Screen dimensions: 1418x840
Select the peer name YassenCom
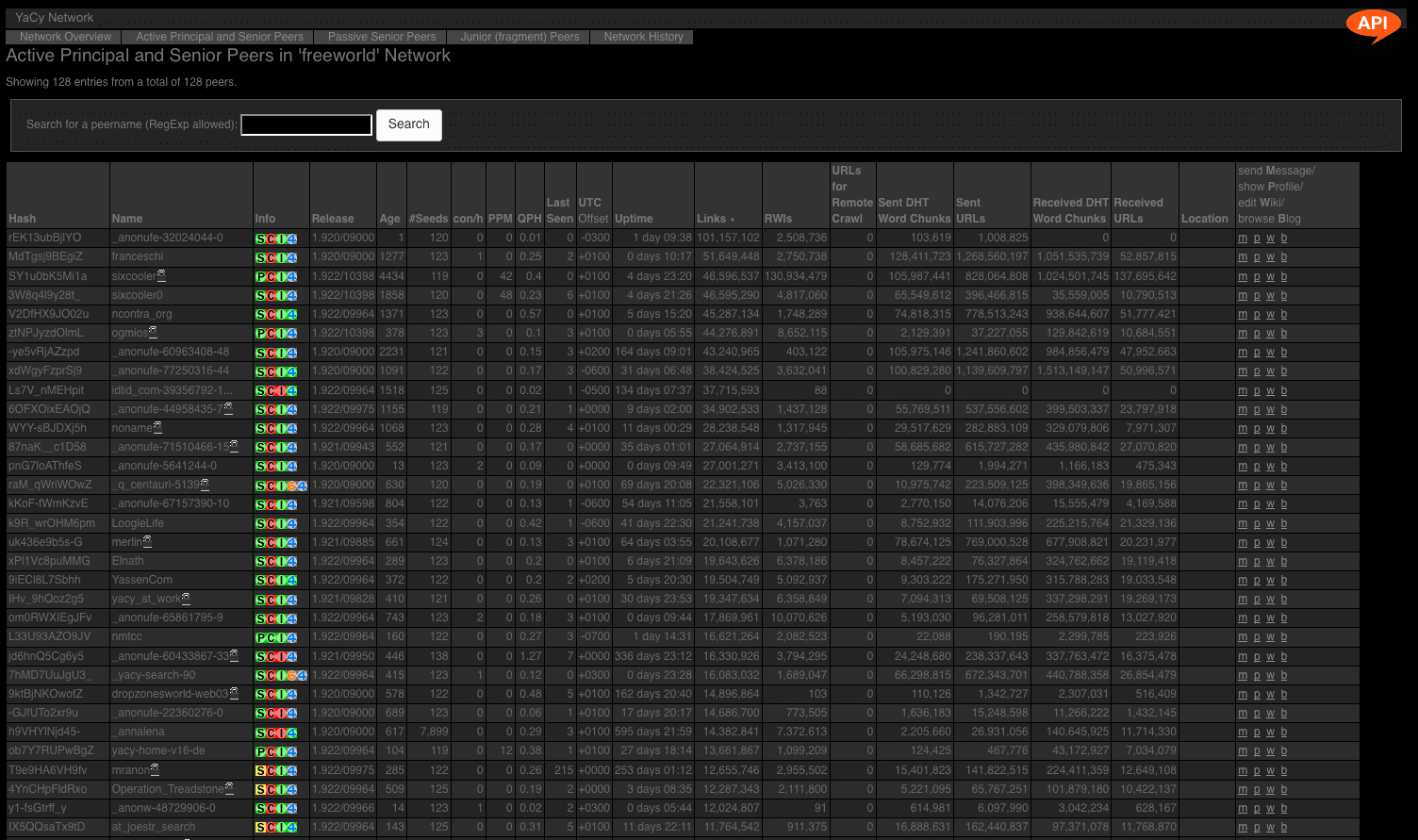[142, 580]
